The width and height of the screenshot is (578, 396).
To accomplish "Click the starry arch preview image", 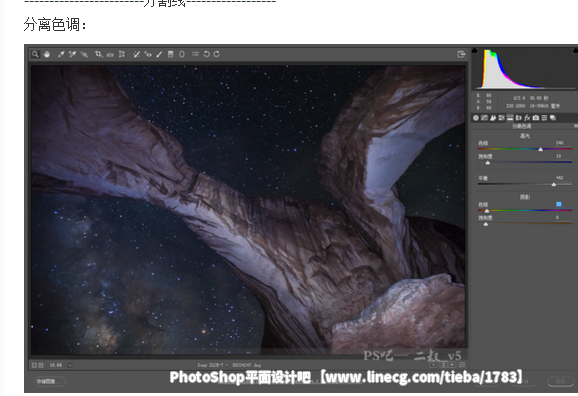I will (248, 210).
